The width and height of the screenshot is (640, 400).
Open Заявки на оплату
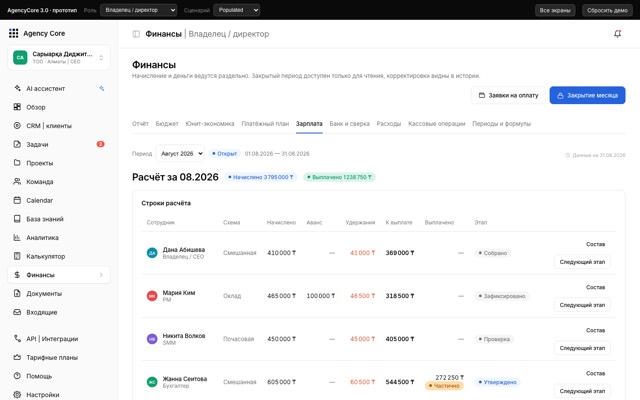[509, 95]
